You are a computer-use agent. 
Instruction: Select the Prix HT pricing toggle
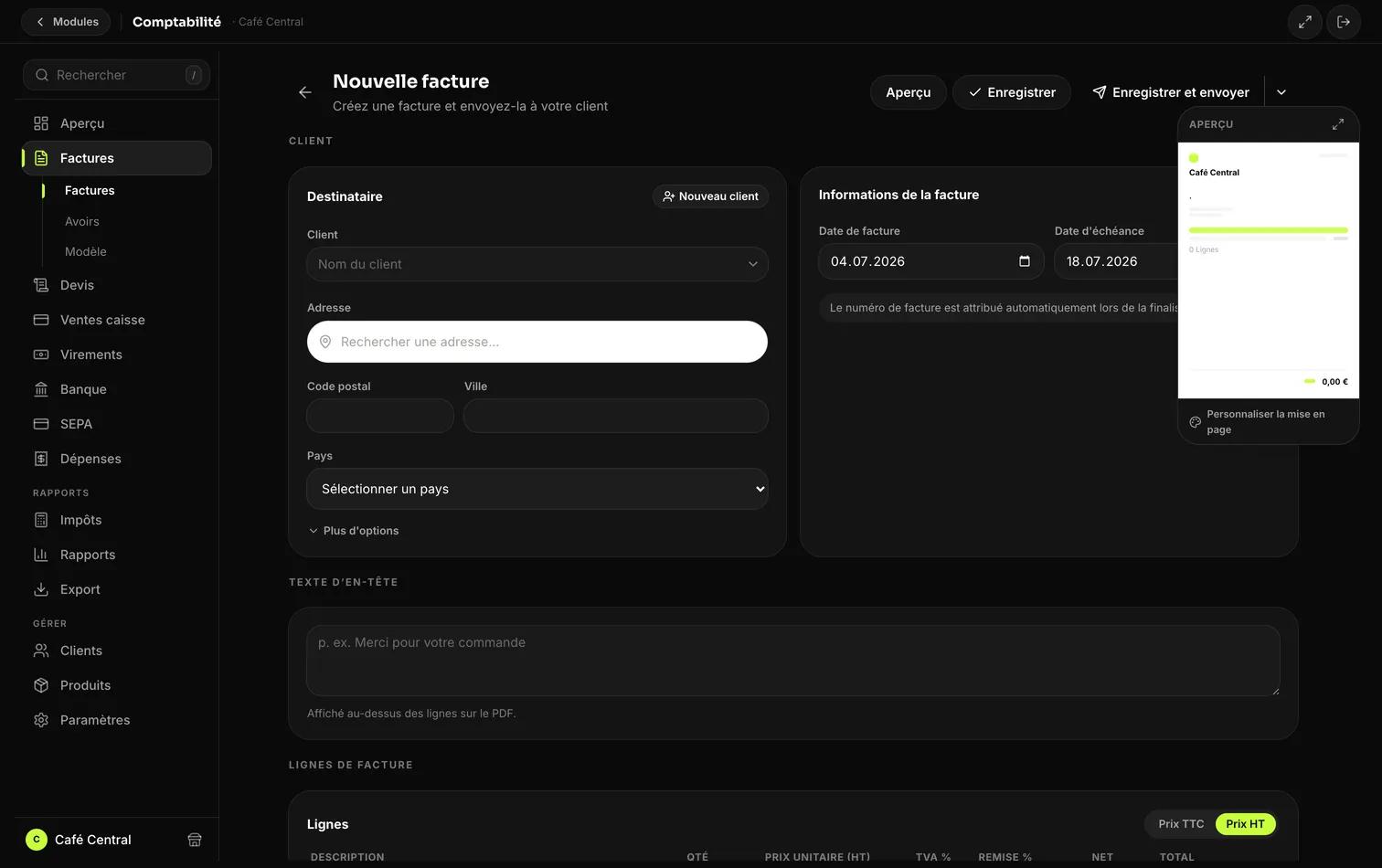1245,824
